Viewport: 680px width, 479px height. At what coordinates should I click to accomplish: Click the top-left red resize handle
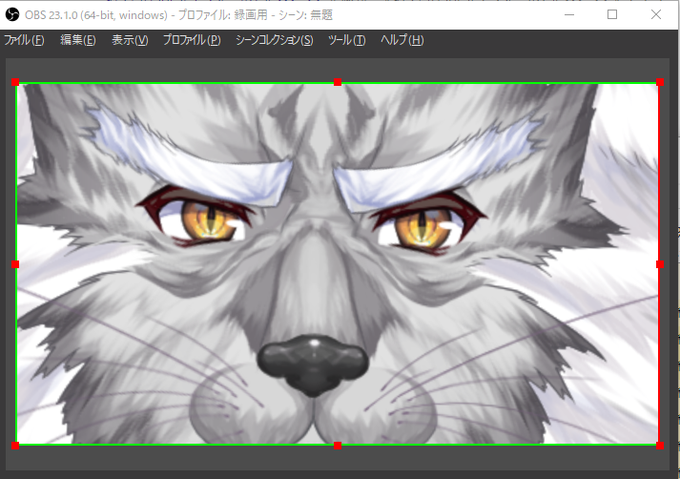click(15, 82)
